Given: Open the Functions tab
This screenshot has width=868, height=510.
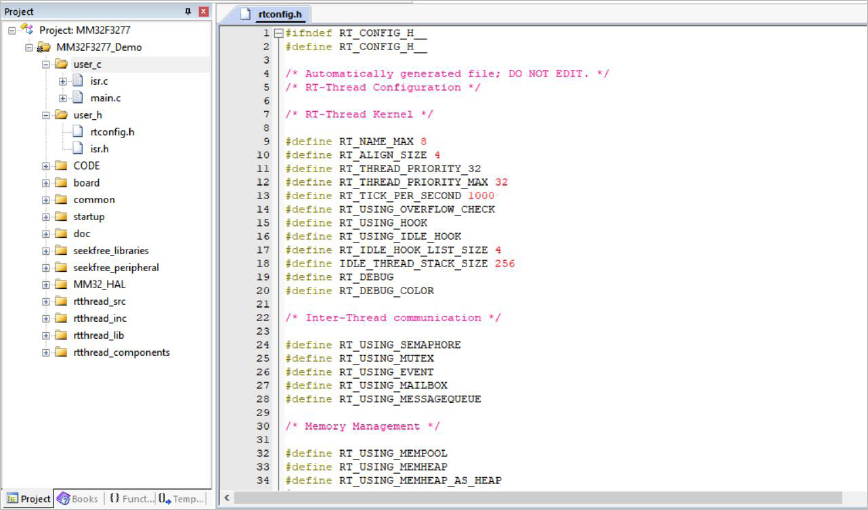Looking at the screenshot, I should (130, 498).
